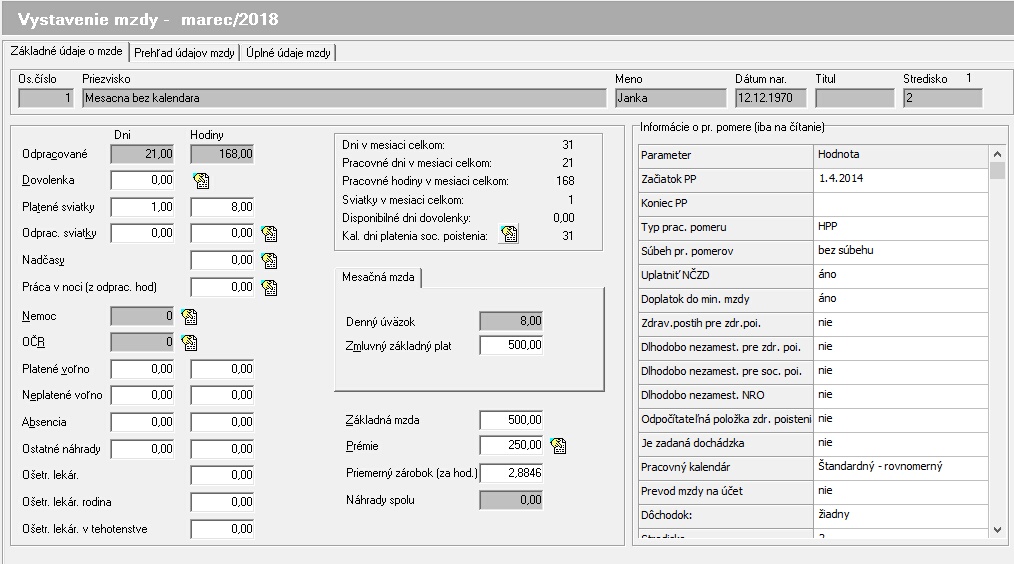This screenshot has width=1014, height=564.
Task: Open the Nadčasy detail icon
Action: pyautogui.click(x=269, y=261)
